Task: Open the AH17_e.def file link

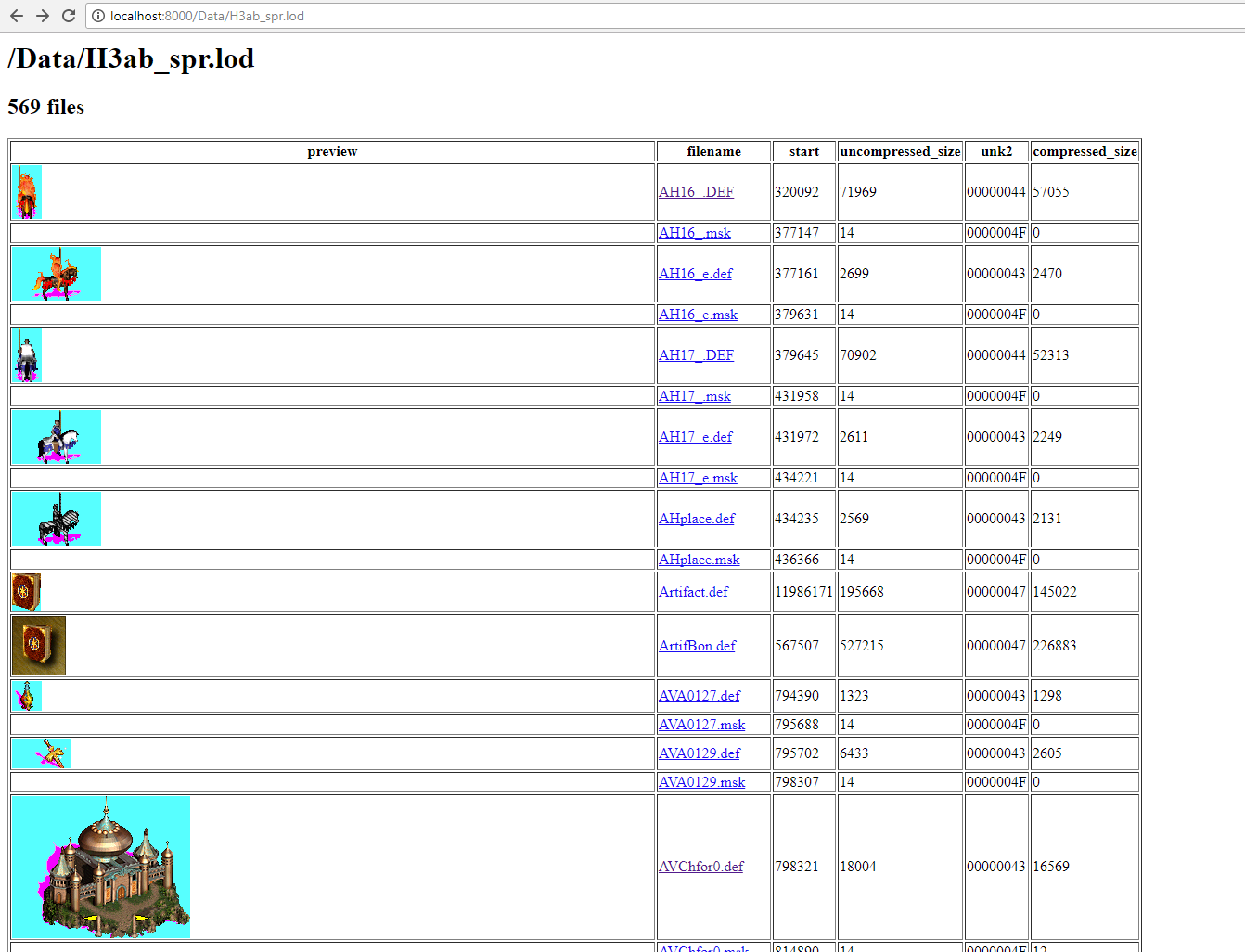Action: 695,437
